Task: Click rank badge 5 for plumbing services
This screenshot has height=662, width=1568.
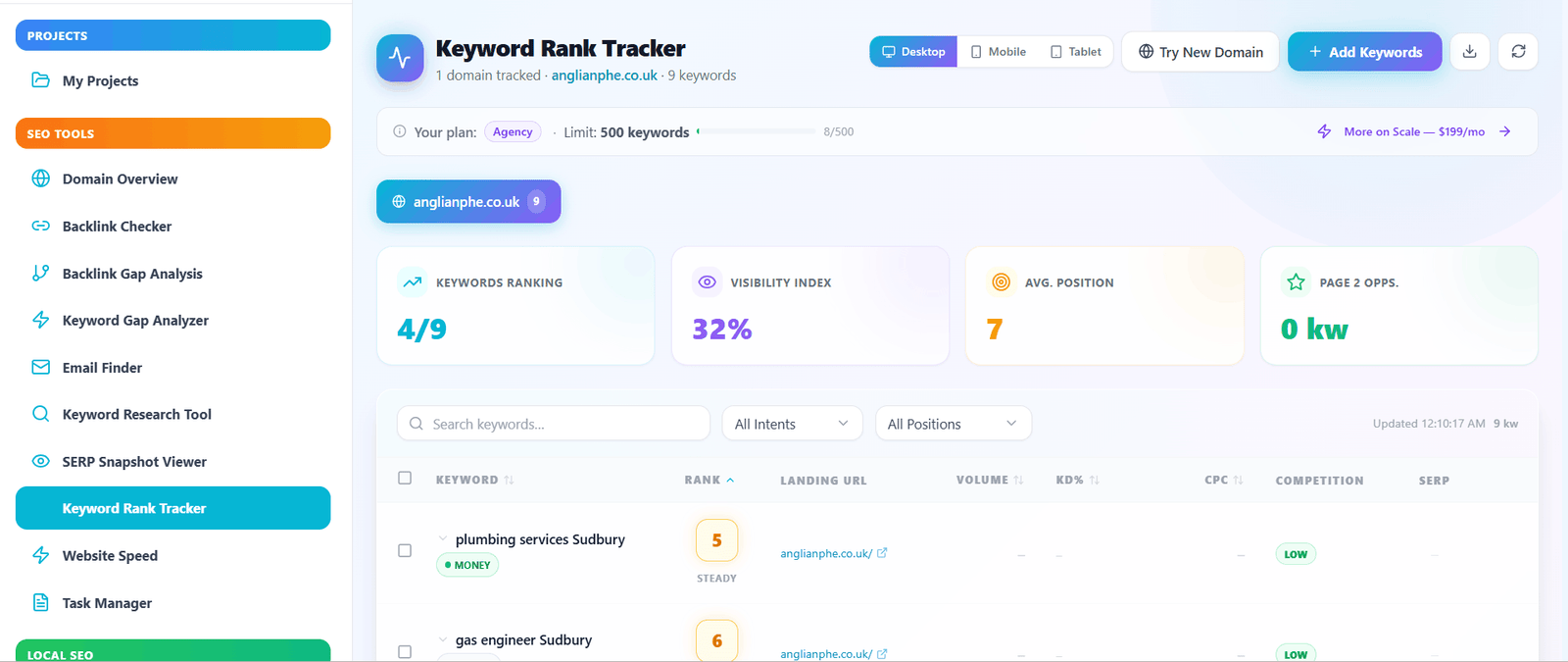Action: click(716, 540)
